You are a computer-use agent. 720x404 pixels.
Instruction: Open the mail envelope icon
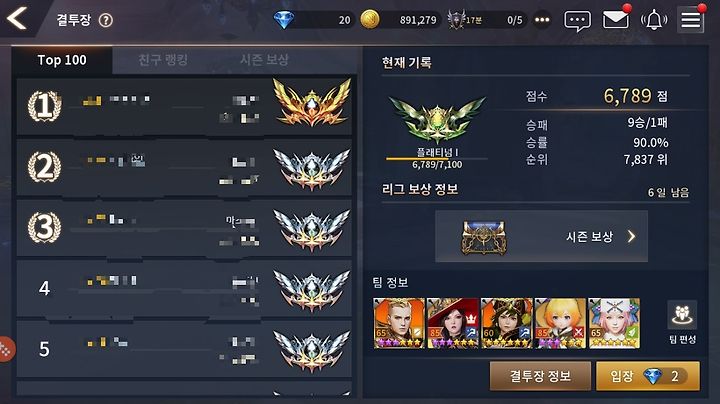[x=615, y=20]
